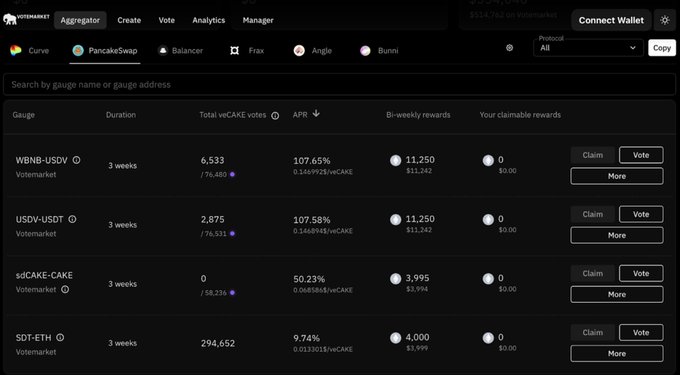Click claimable token icon in SDT-ETH row
680x375 pixels.
(488, 338)
